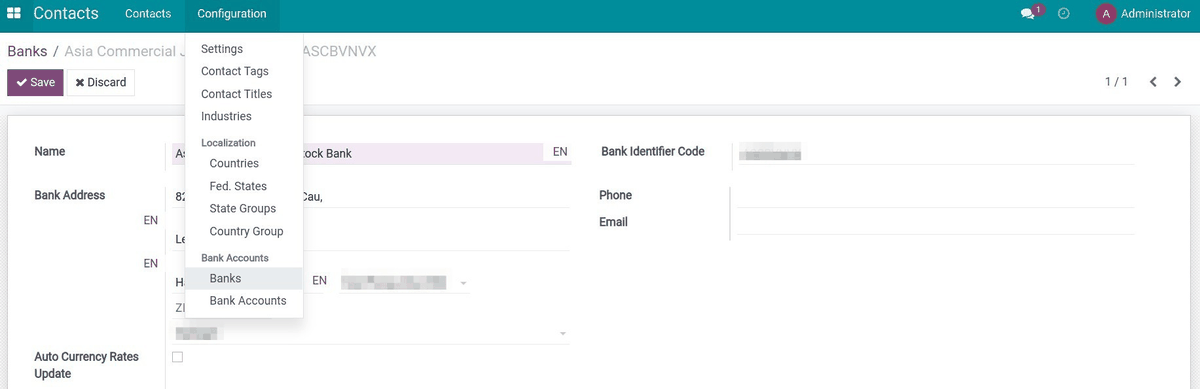
Task: Select Settings from Configuration menu
Action: 222,49
